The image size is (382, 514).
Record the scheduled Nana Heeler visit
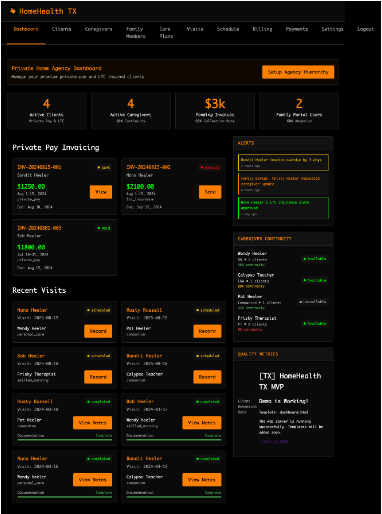click(98, 331)
